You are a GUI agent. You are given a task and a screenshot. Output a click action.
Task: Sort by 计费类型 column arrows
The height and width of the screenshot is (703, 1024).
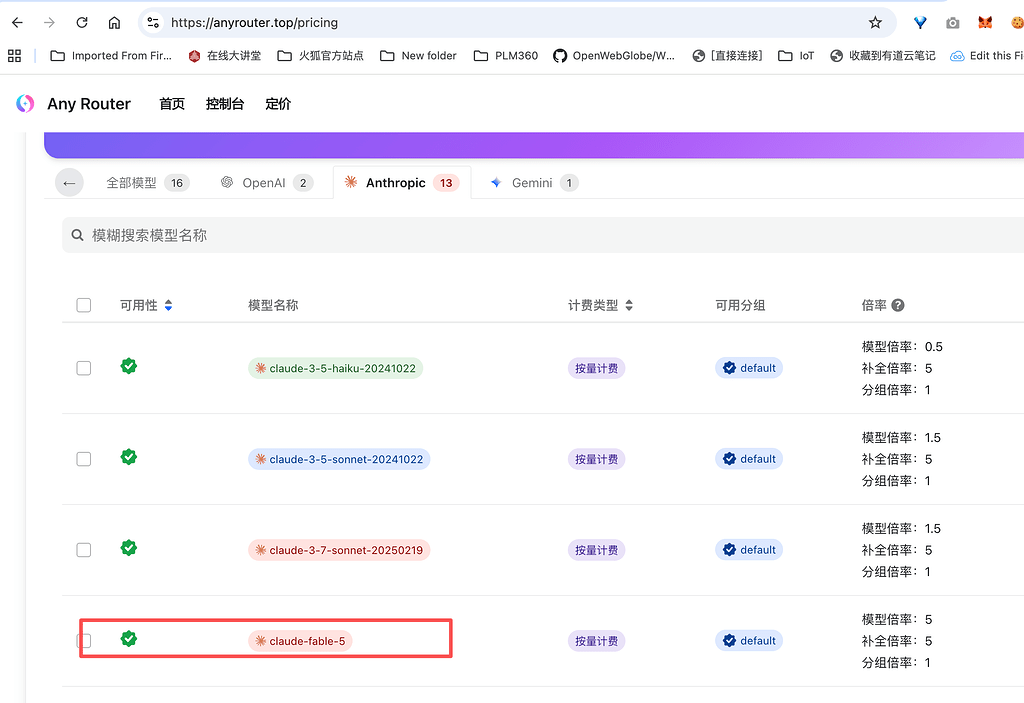pyautogui.click(x=629, y=305)
